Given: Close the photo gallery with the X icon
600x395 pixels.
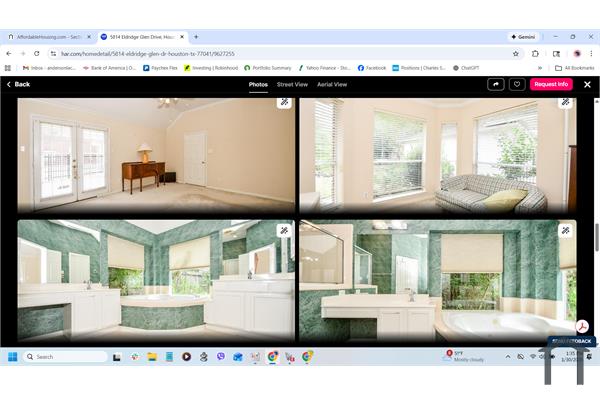Looking at the screenshot, I should 587,85.
